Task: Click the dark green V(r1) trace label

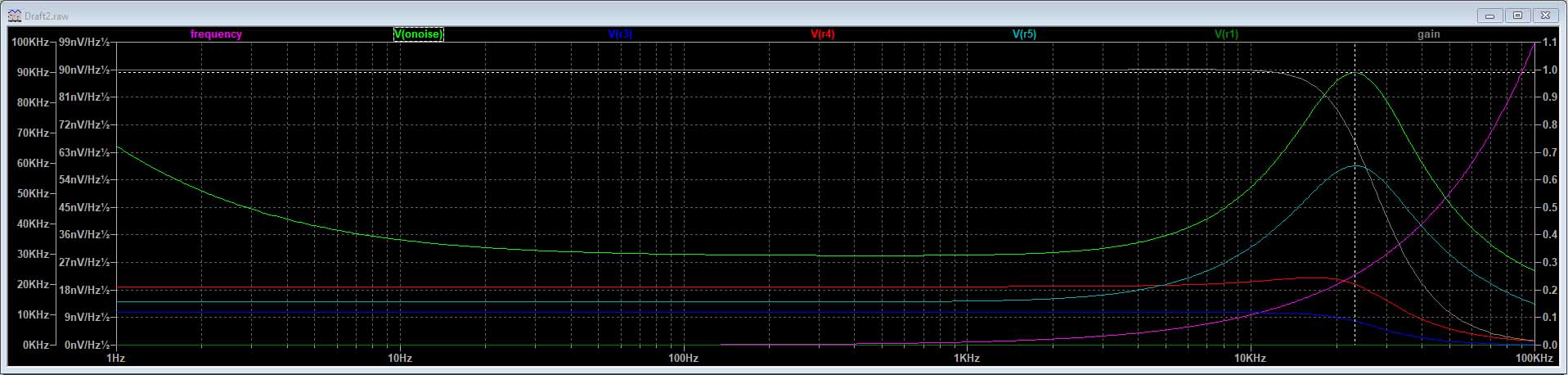Action: pos(1226,34)
